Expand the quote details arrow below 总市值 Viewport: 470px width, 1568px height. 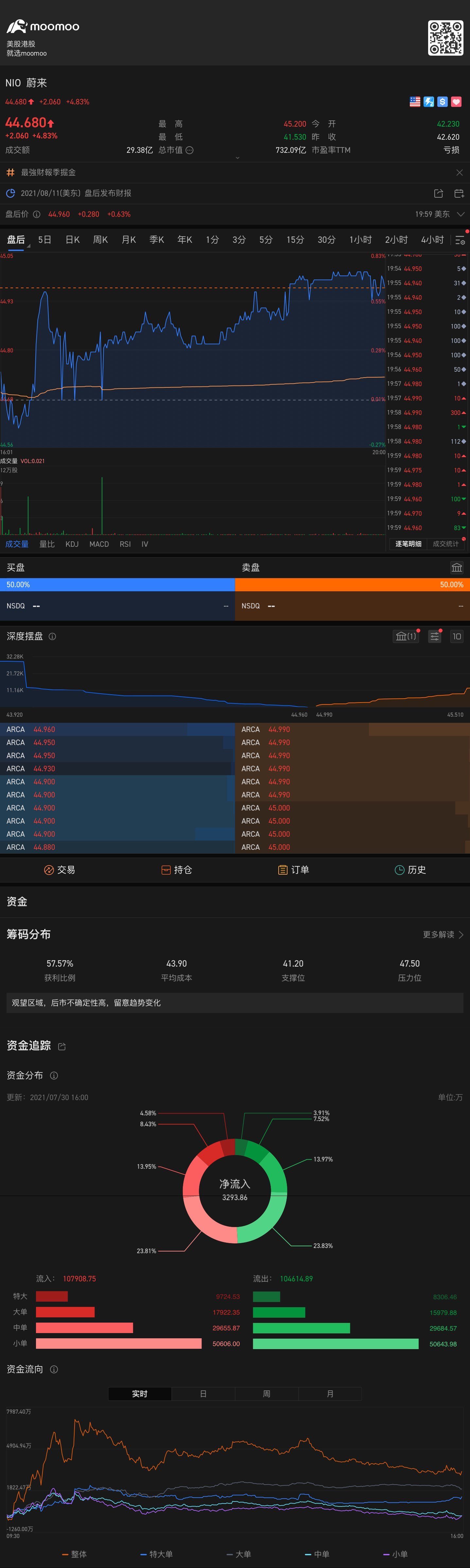(237, 158)
